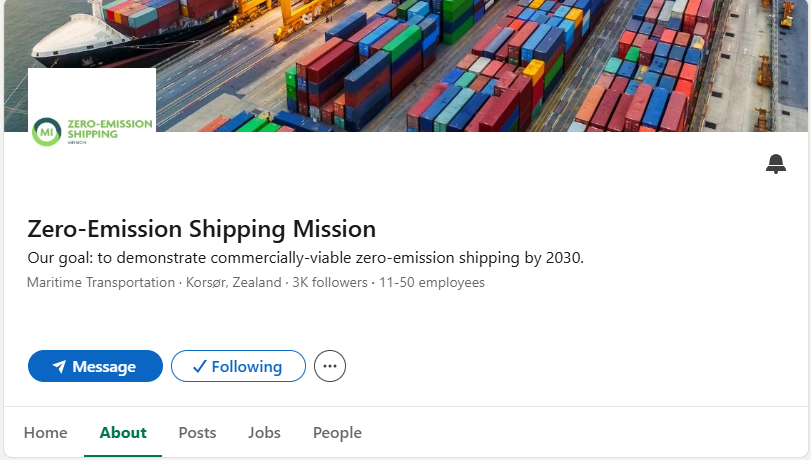The width and height of the screenshot is (811, 460).
Task: Click the checkmark icon beside Following
Action: tap(199, 367)
